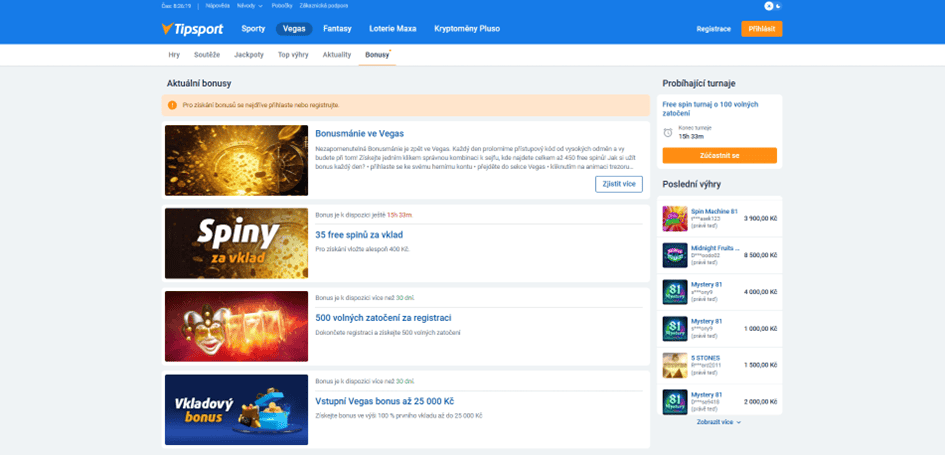Click Zjistit více on Bonusmánie
This screenshot has width=945, height=455.
(619, 184)
